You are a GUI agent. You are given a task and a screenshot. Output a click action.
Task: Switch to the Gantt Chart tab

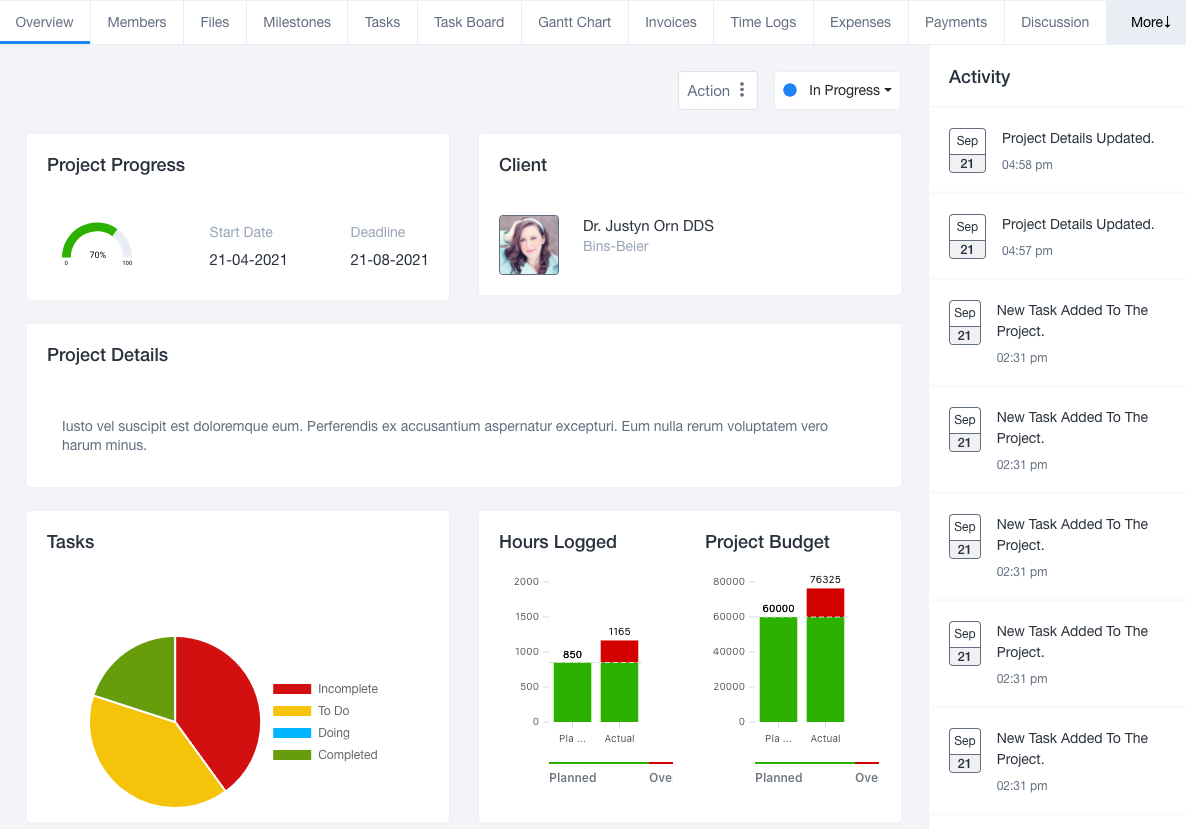pyautogui.click(x=574, y=22)
